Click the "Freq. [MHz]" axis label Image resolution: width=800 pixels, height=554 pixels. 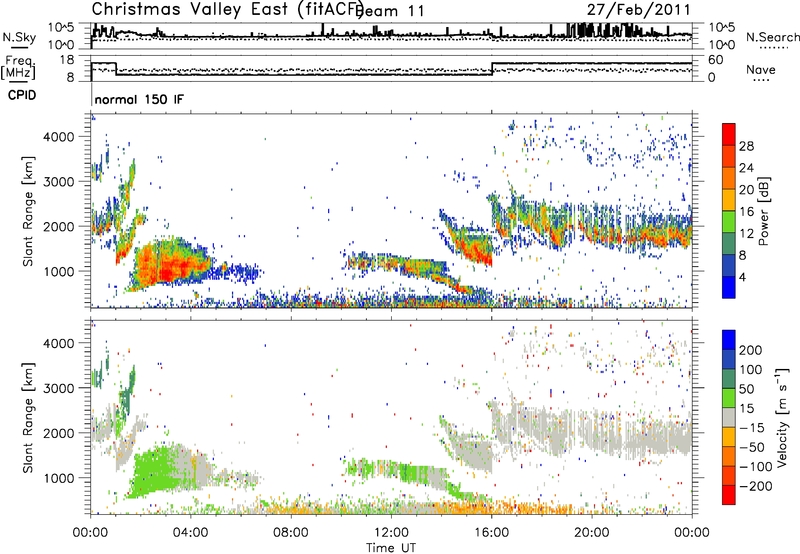[x=18, y=68]
